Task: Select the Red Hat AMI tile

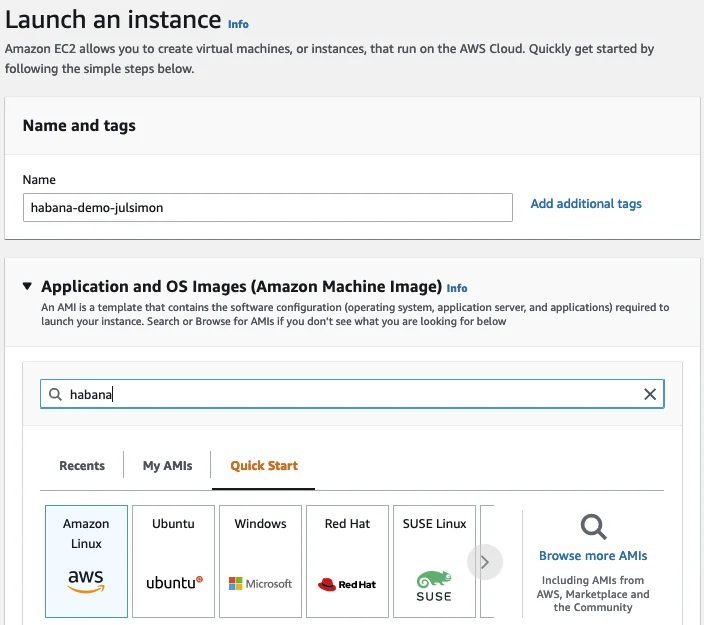Action: [x=347, y=560]
